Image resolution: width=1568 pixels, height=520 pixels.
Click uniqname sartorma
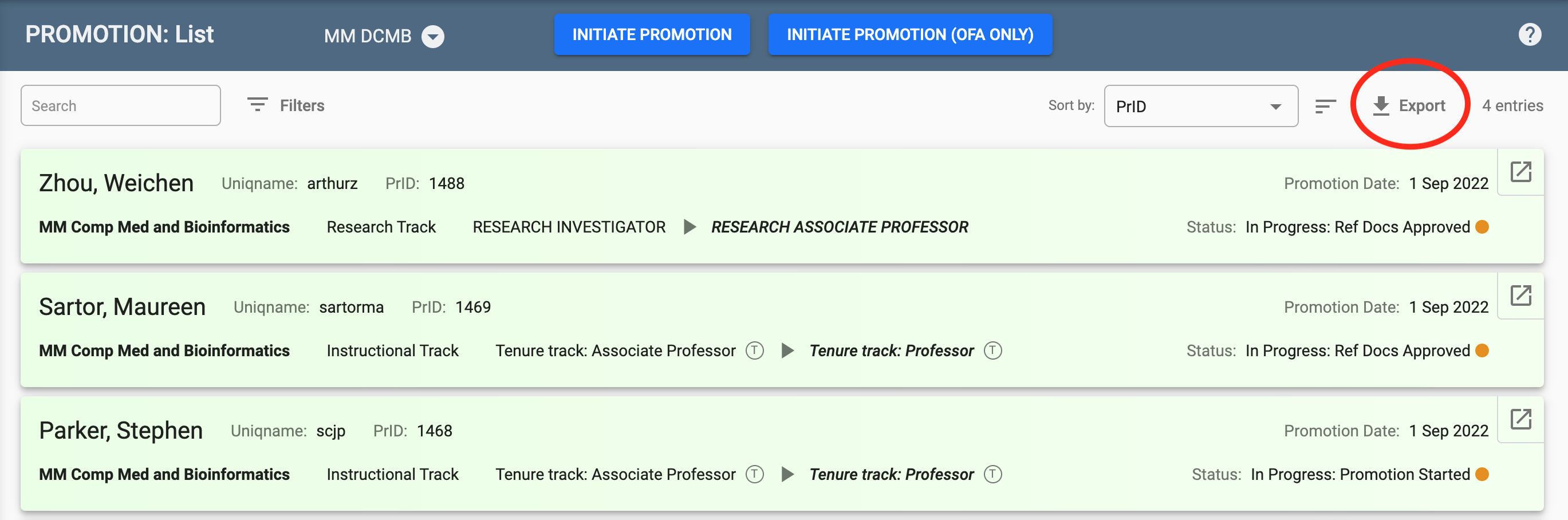coord(351,308)
